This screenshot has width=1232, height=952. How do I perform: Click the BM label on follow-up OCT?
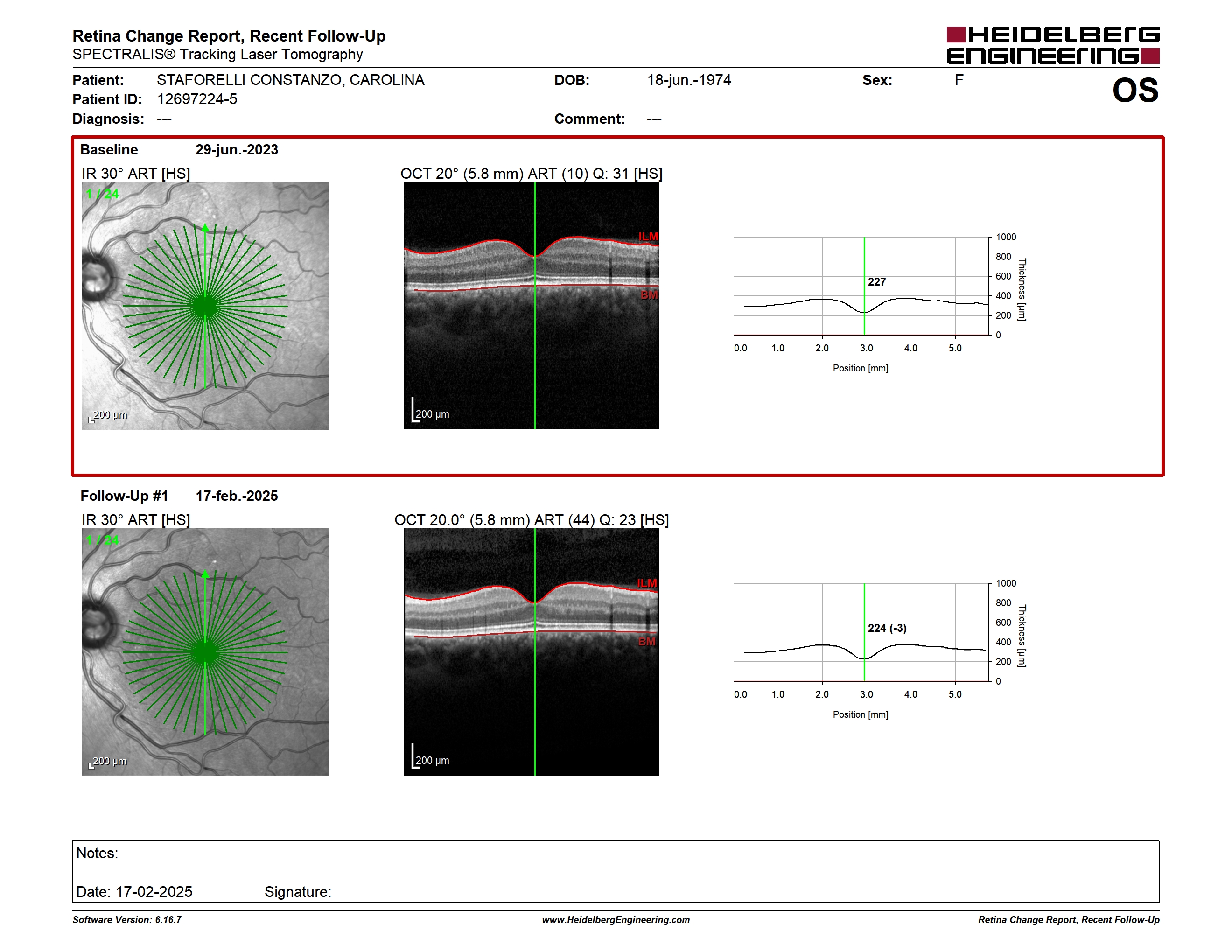click(647, 642)
